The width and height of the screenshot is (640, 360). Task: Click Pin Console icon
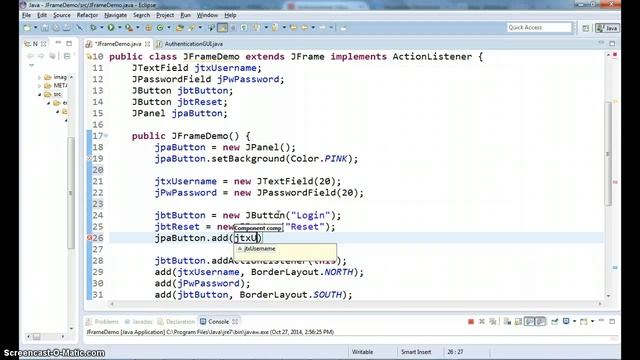(x=554, y=322)
